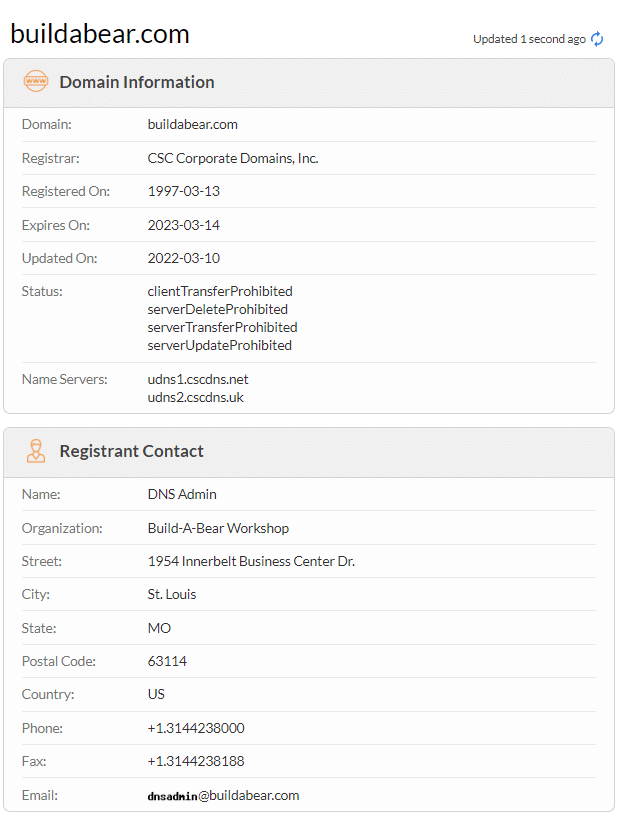Click the street address 1954 Innerbelt Business Center Dr.
Viewport: 622px width, 818px height.
coord(251,561)
